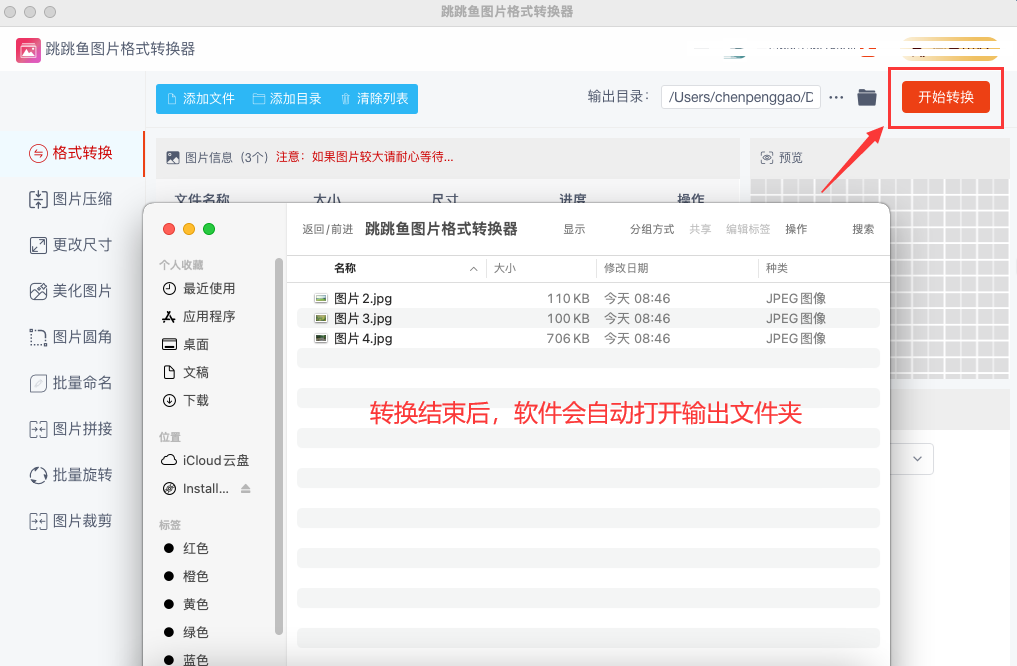Click the 预览 preview eye icon
Viewport: 1017px width, 666px height.
(767, 158)
